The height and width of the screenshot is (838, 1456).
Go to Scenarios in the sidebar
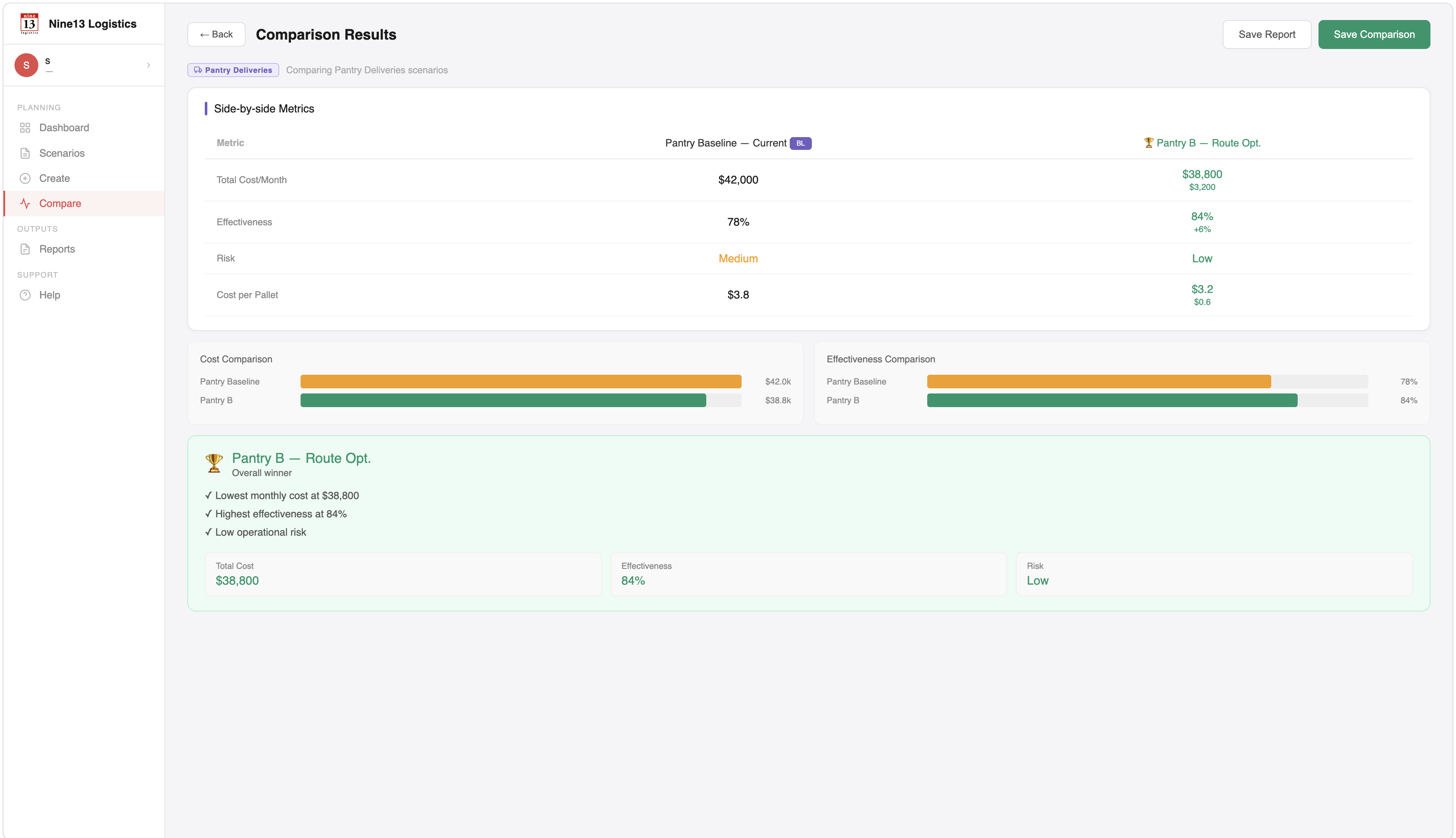point(84,153)
